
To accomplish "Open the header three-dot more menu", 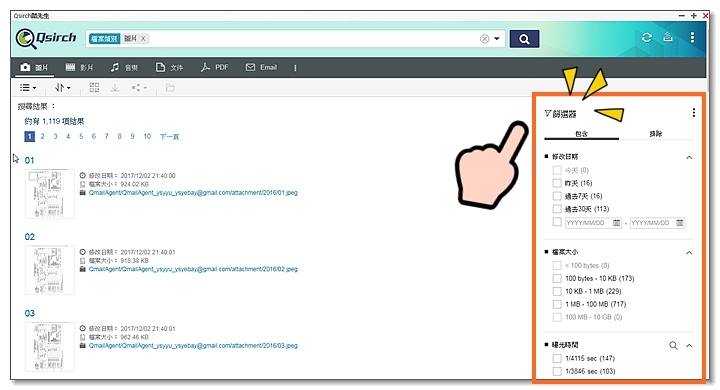I will click(692, 37).
